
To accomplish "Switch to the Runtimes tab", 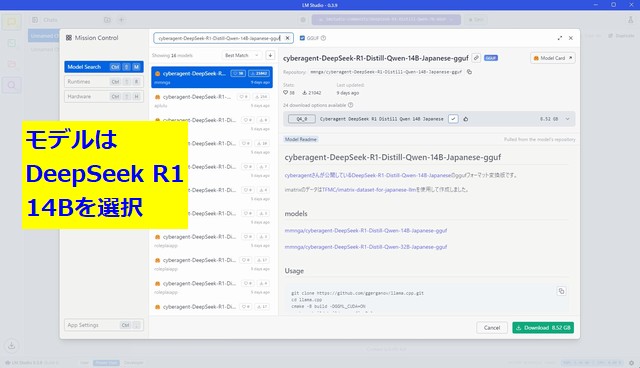I will (x=104, y=82).
